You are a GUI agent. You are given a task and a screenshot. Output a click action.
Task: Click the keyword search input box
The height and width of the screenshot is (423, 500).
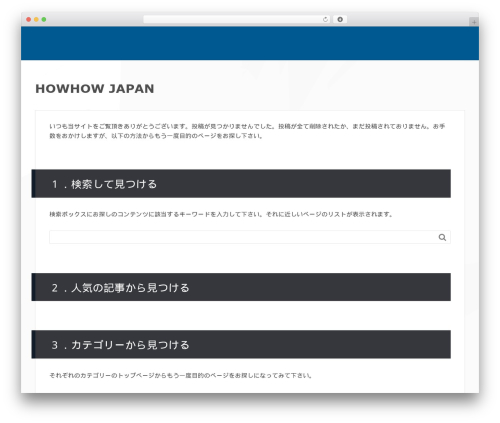click(x=250, y=237)
